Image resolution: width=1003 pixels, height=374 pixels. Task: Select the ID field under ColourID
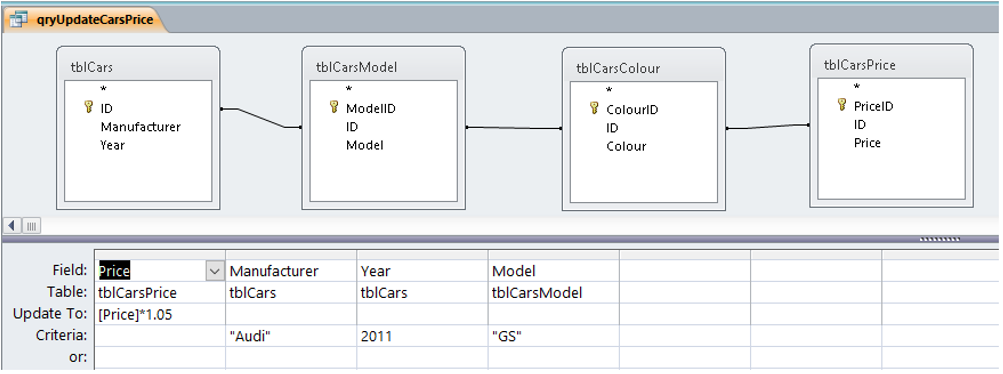coord(612,128)
